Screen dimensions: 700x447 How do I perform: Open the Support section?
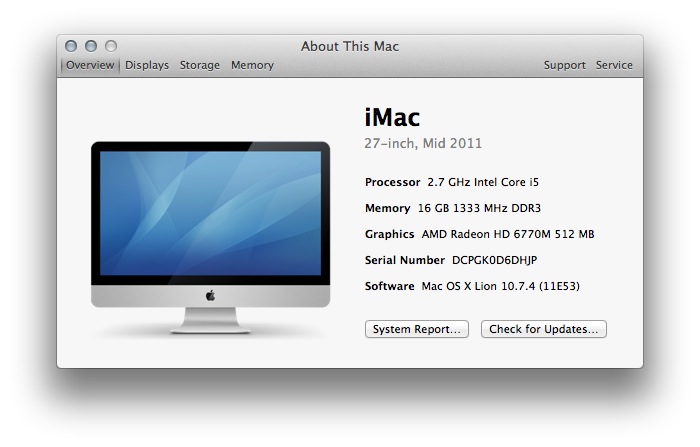(564, 65)
